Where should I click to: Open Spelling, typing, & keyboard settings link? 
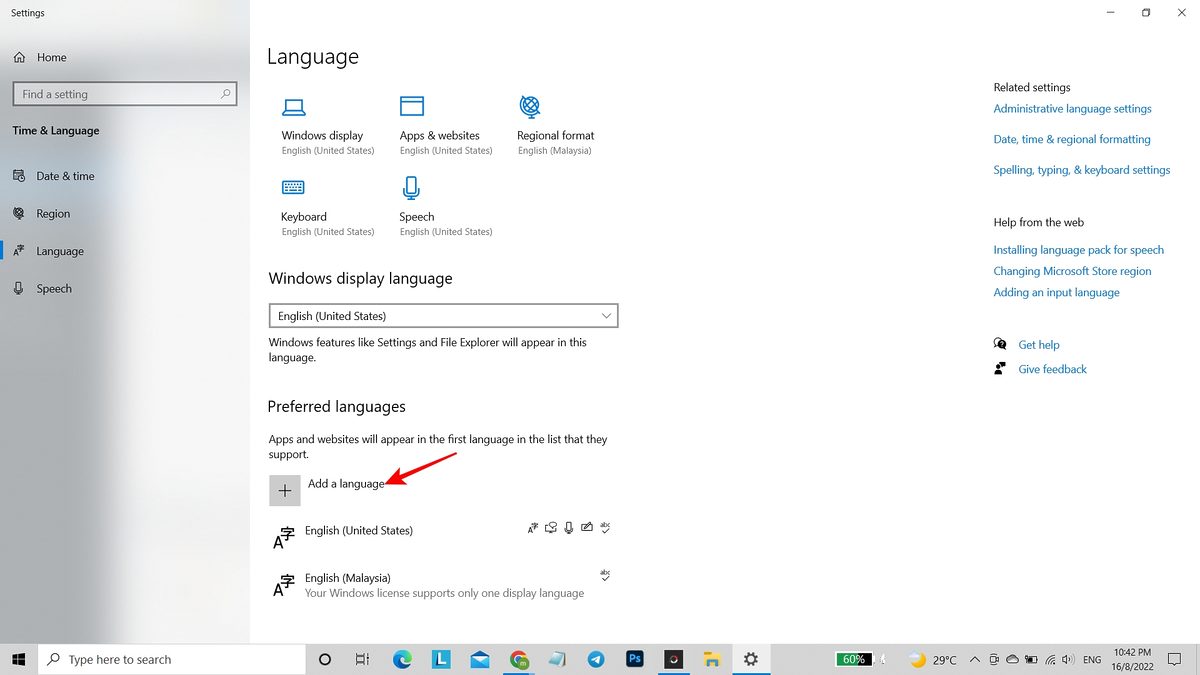[x=1082, y=170]
